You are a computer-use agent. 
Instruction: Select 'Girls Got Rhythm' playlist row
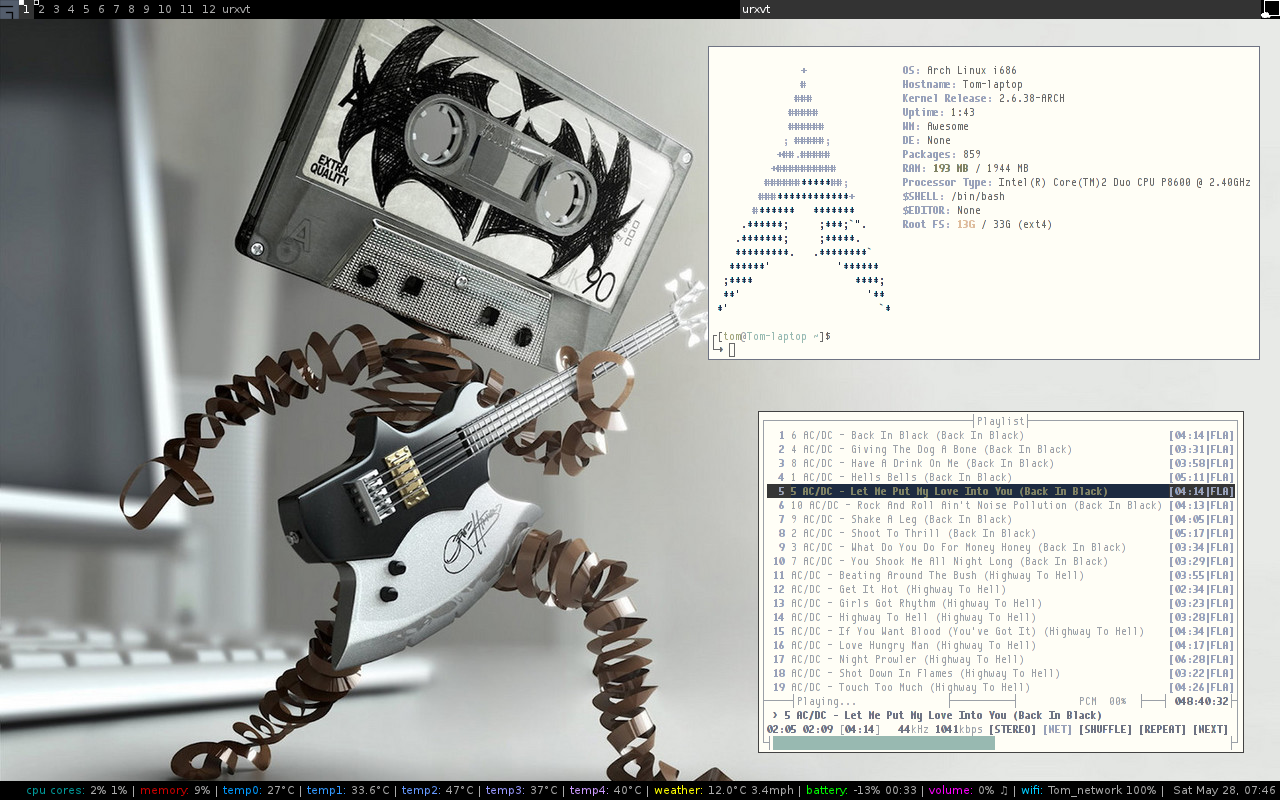click(x=1001, y=603)
